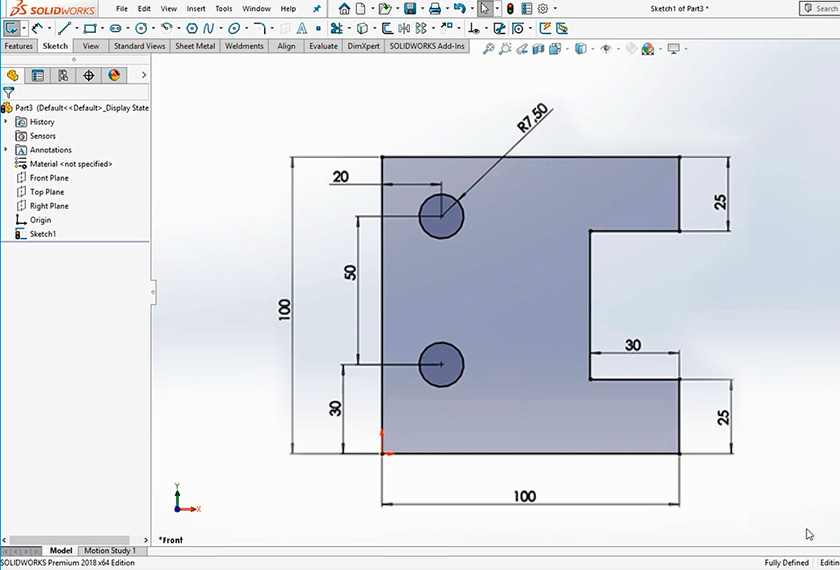Switch to the Sheet Metal tab
Viewport: 840px width, 570px height.
coord(195,46)
